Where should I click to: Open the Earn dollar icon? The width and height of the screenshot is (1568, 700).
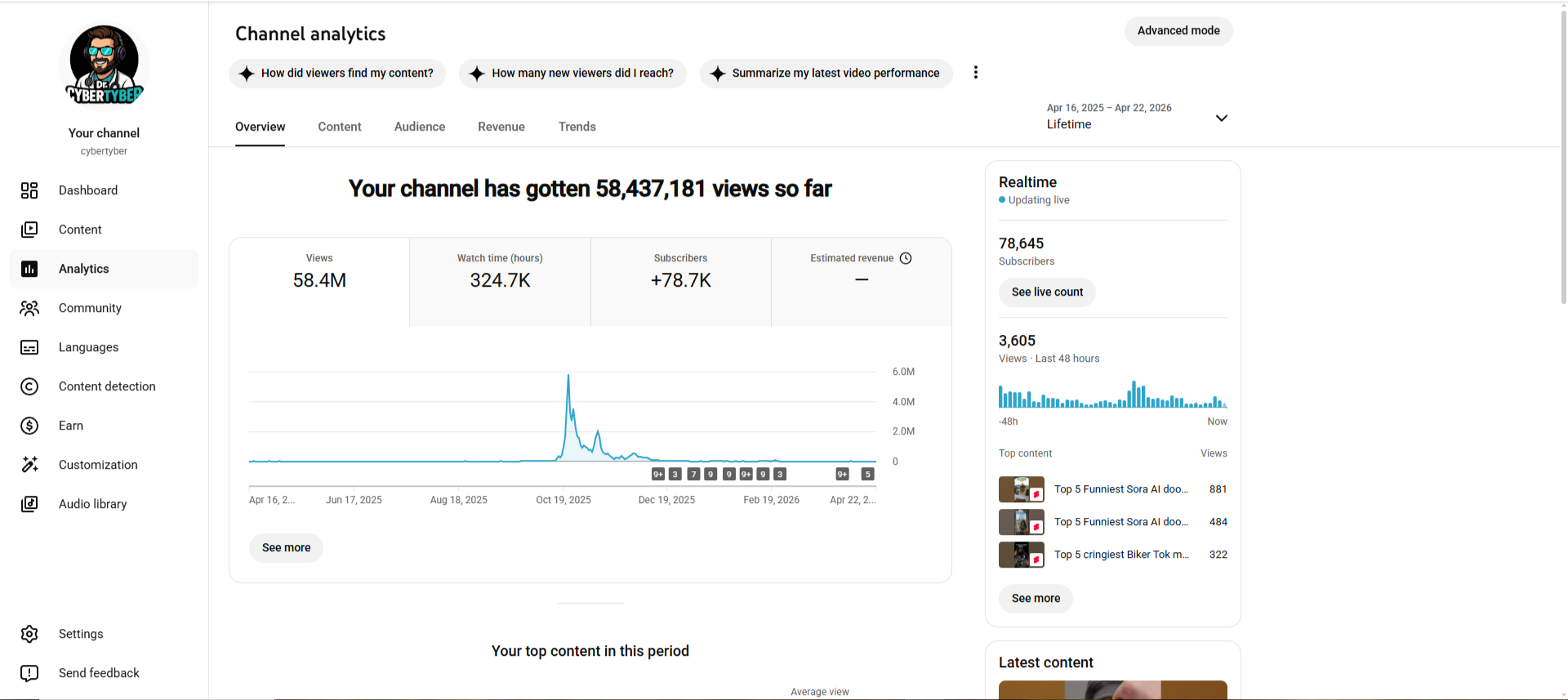coord(29,426)
